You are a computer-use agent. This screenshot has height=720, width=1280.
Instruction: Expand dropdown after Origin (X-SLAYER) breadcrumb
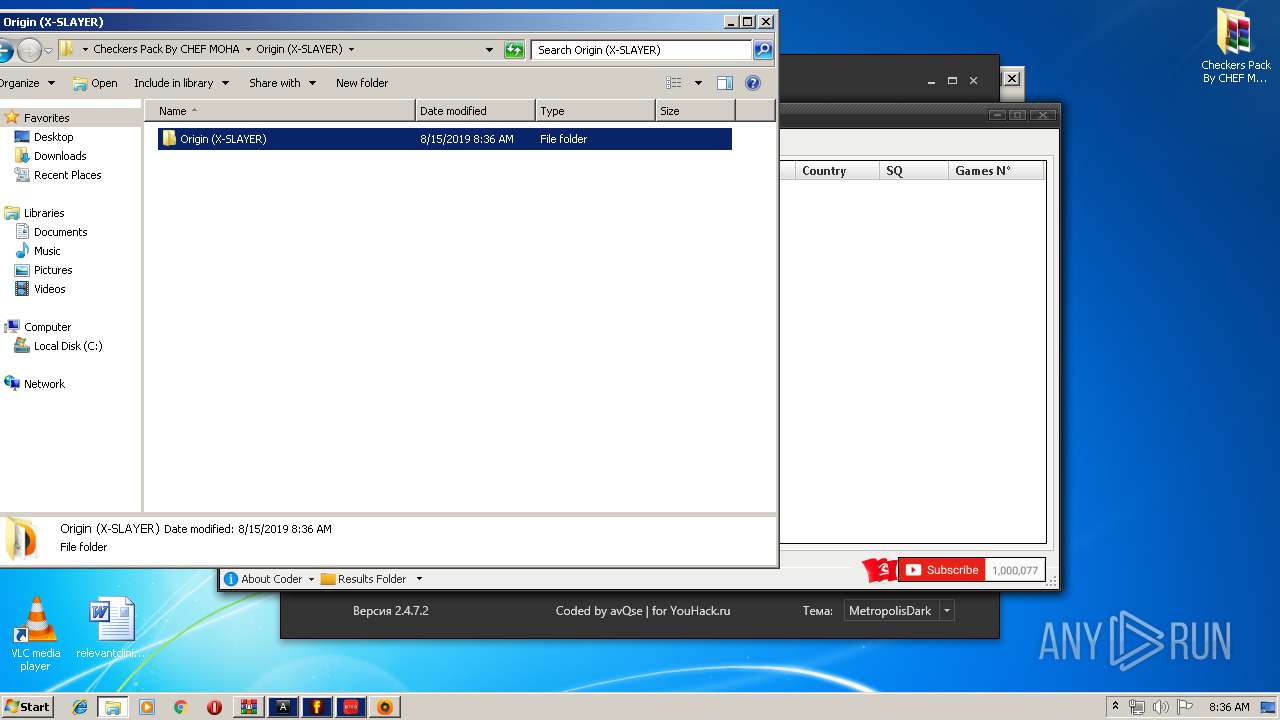(x=351, y=49)
